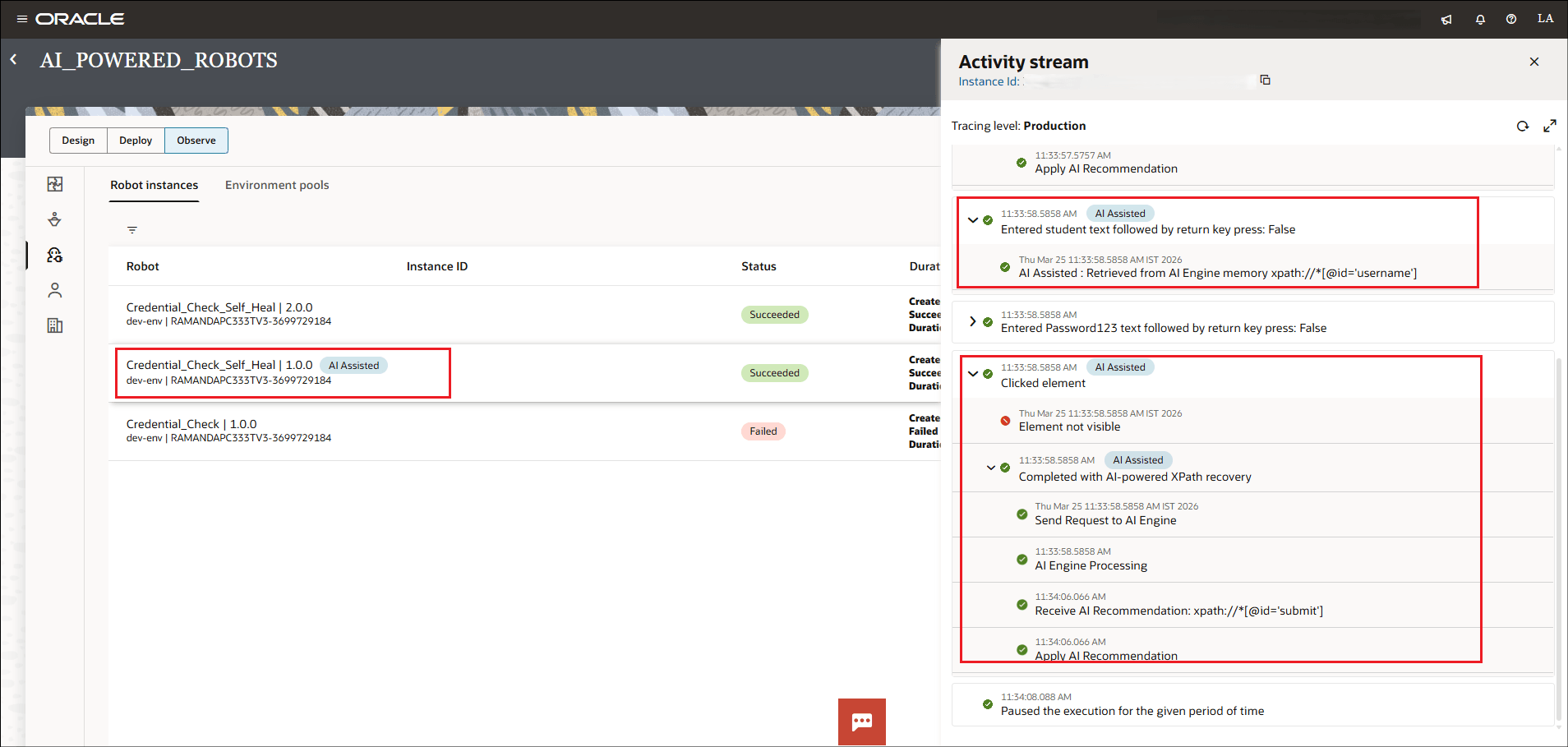Click the megaphone announcements icon
The image size is (1568, 747).
[1446, 19]
